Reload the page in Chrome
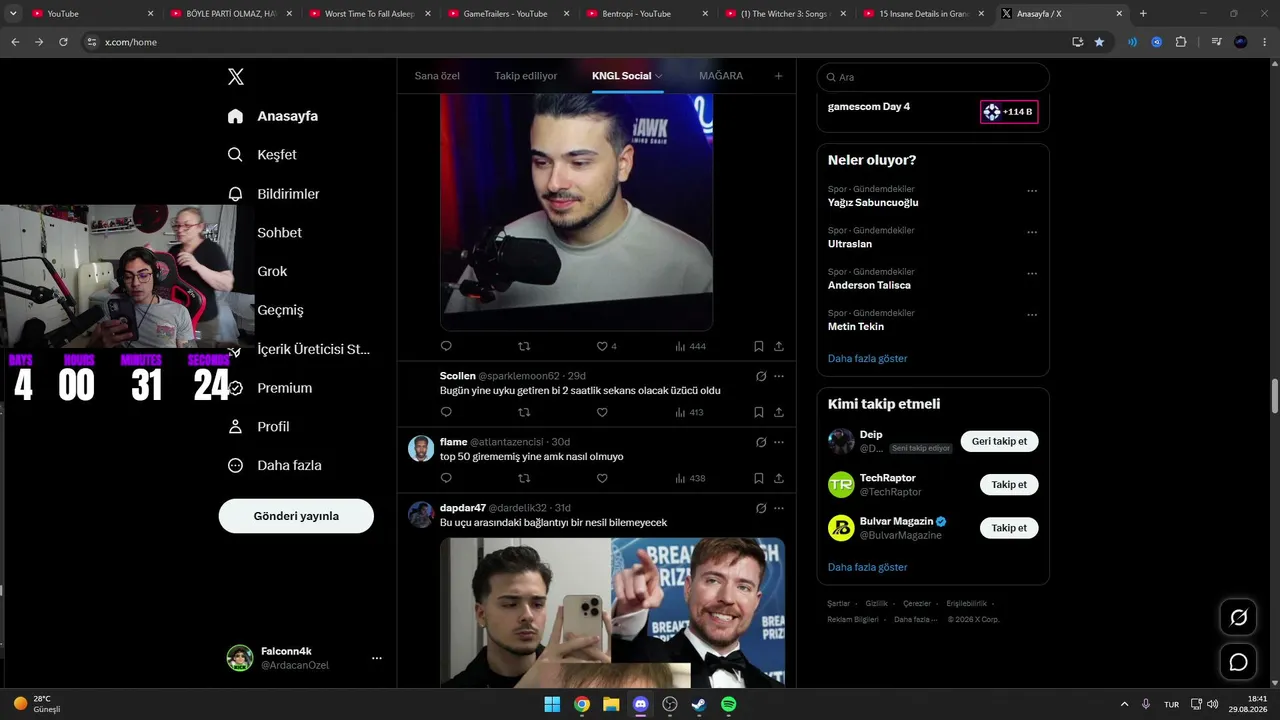Image resolution: width=1280 pixels, height=720 pixels. click(63, 42)
